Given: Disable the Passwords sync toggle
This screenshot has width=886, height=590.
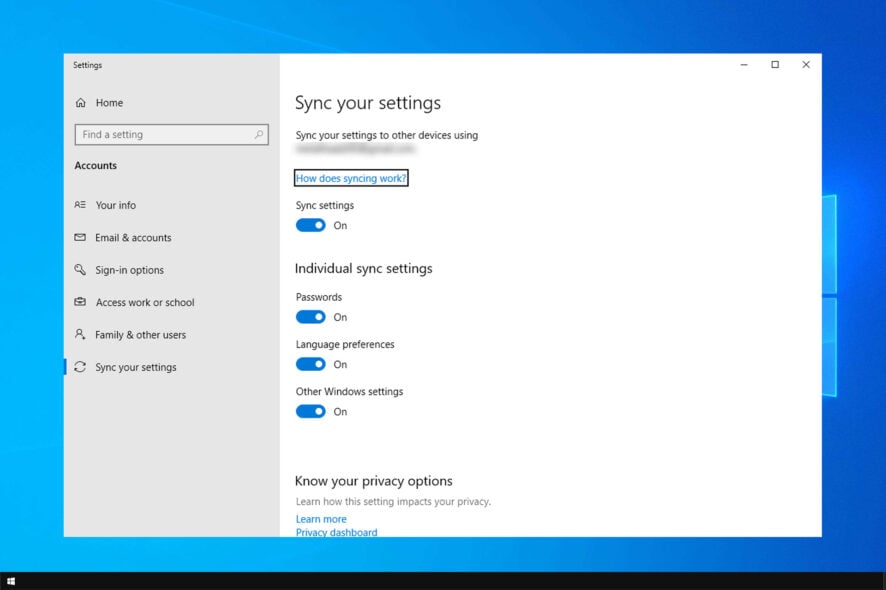Looking at the screenshot, I should (x=311, y=317).
